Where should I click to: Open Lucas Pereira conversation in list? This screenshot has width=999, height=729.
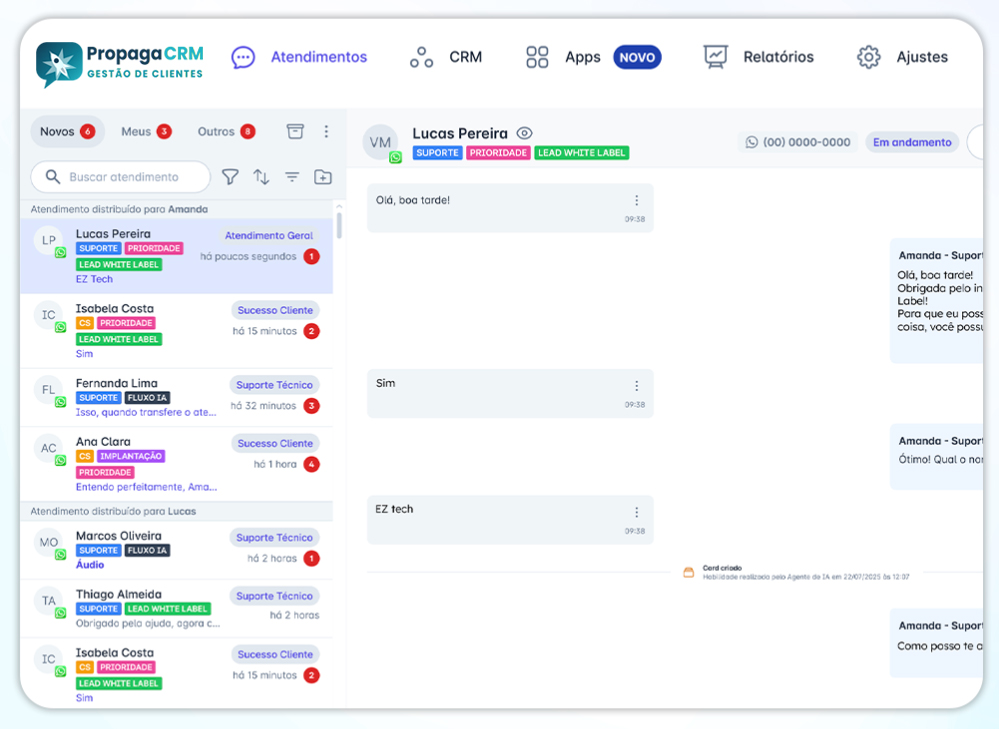pos(176,256)
